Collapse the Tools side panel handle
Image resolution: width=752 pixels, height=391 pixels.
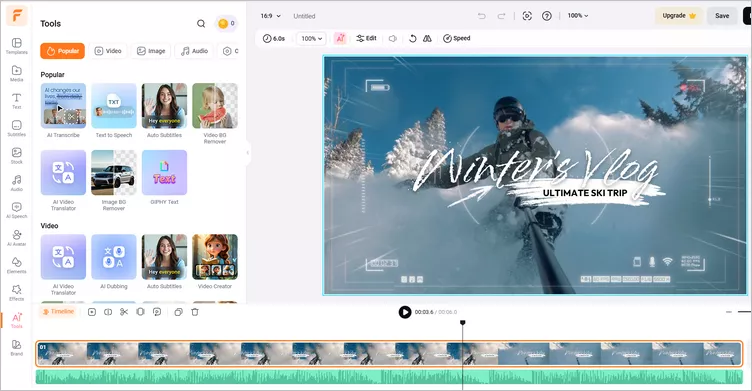247,153
